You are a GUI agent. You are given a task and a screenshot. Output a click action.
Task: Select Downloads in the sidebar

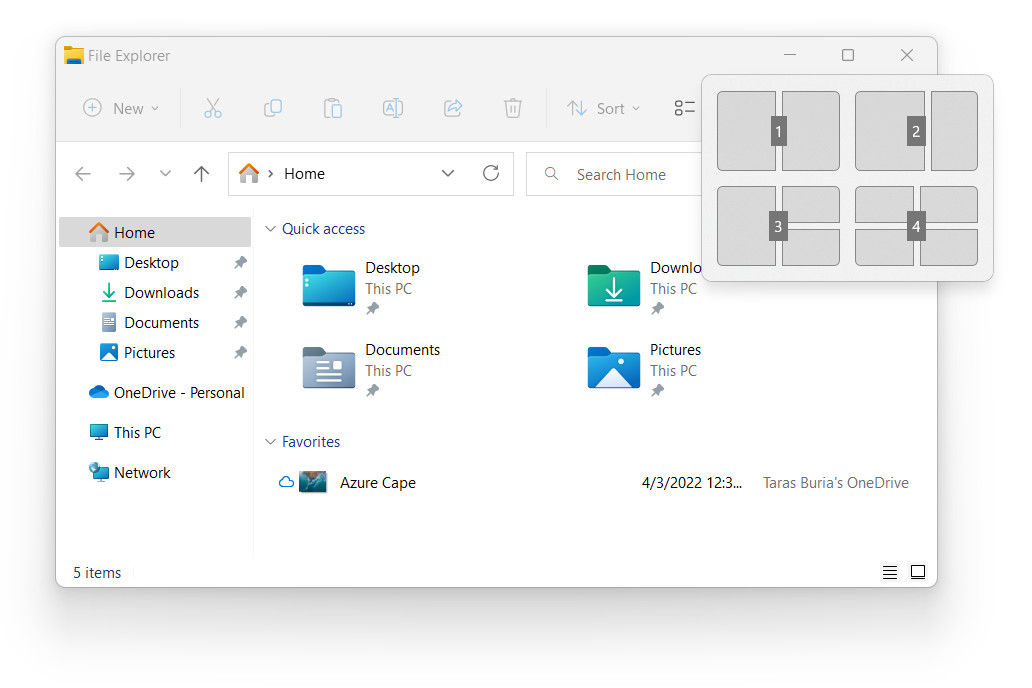pyautogui.click(x=163, y=292)
